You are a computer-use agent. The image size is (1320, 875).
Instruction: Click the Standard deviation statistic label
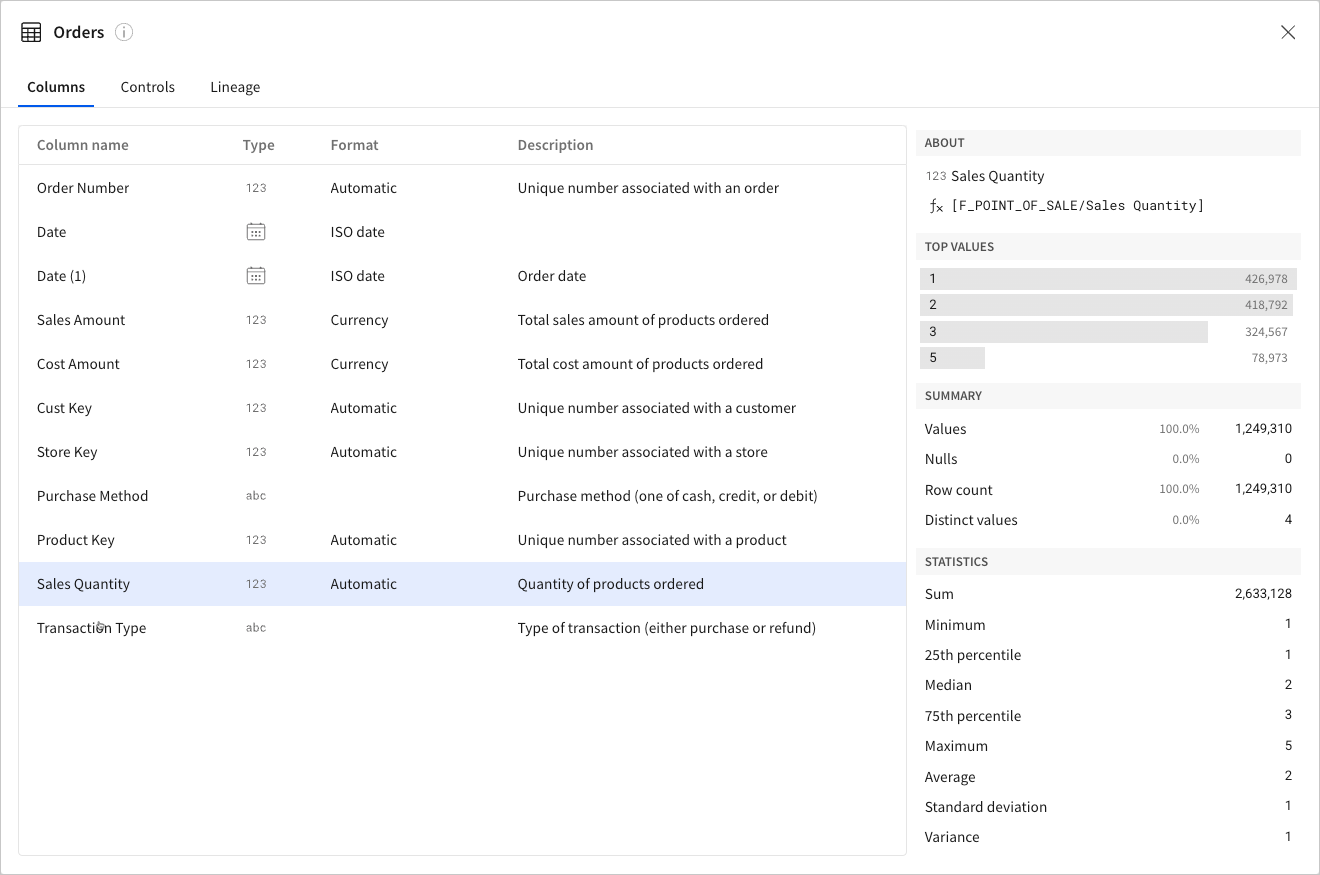point(986,807)
